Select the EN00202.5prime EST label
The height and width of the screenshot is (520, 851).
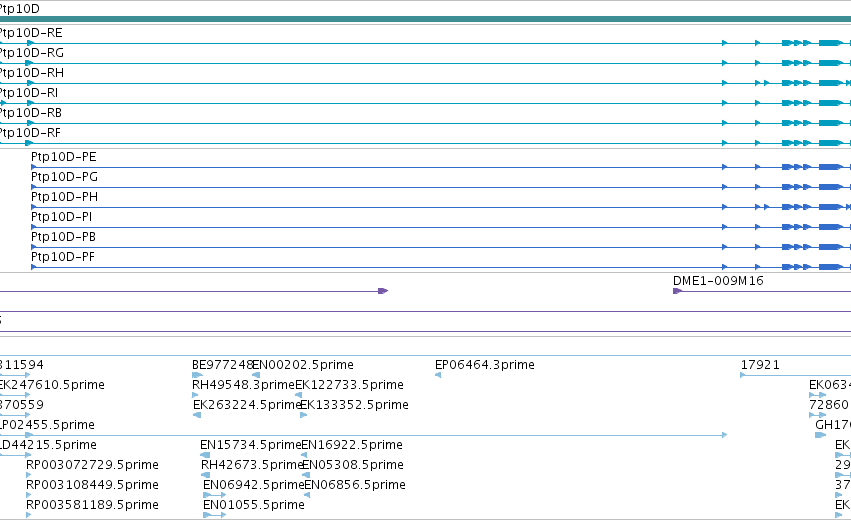tap(303, 365)
